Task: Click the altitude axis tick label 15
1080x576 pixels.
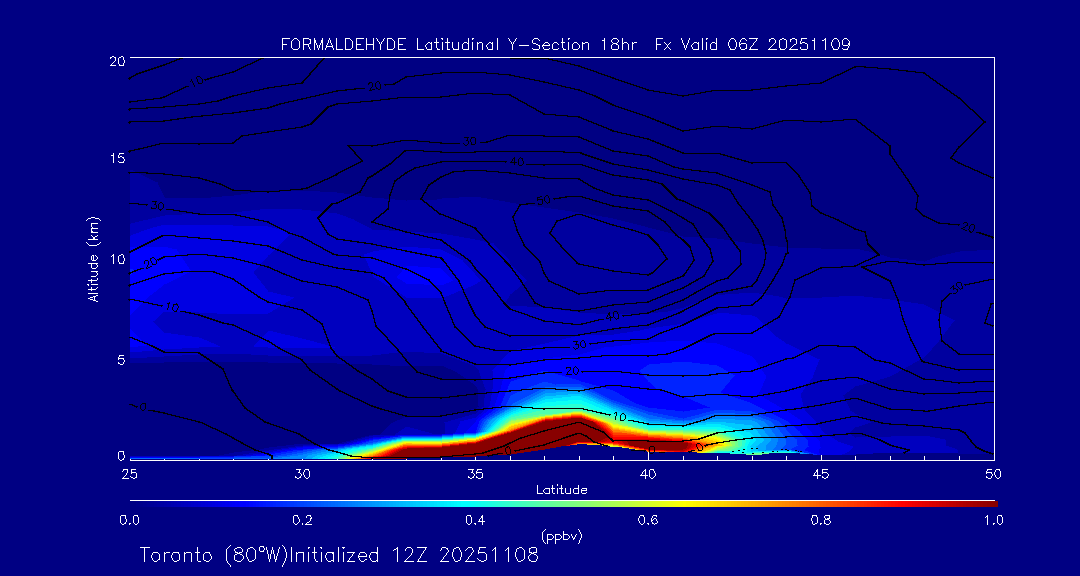Action: 116,158
